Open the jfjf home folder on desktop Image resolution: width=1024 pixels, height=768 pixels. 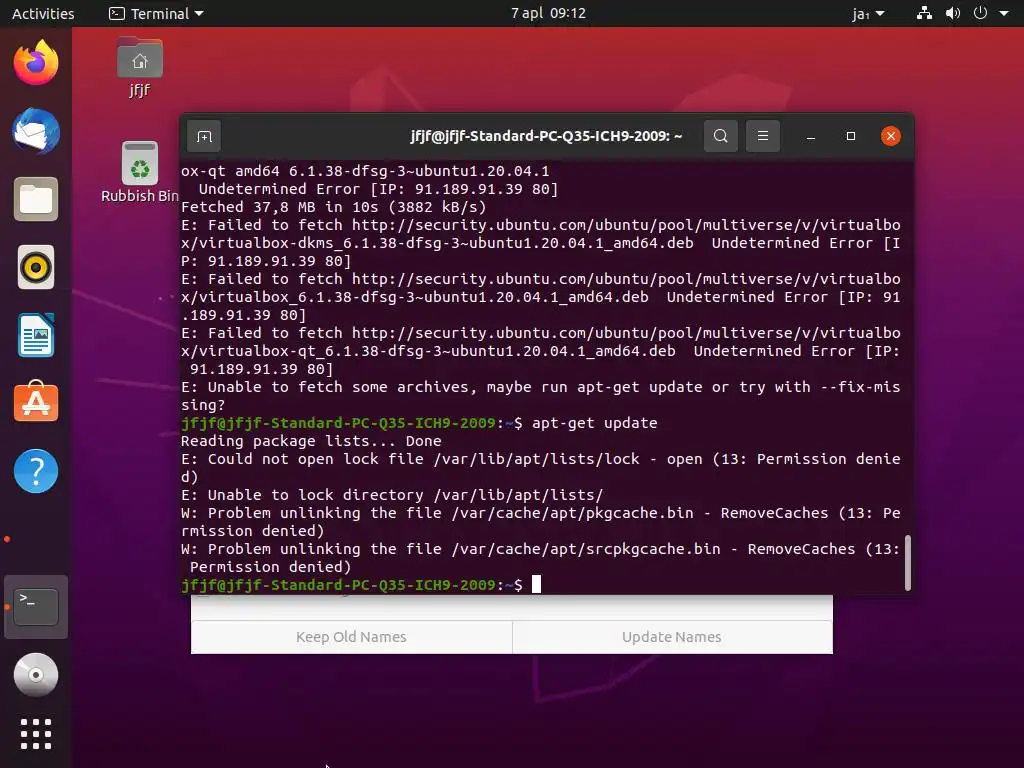click(x=140, y=67)
